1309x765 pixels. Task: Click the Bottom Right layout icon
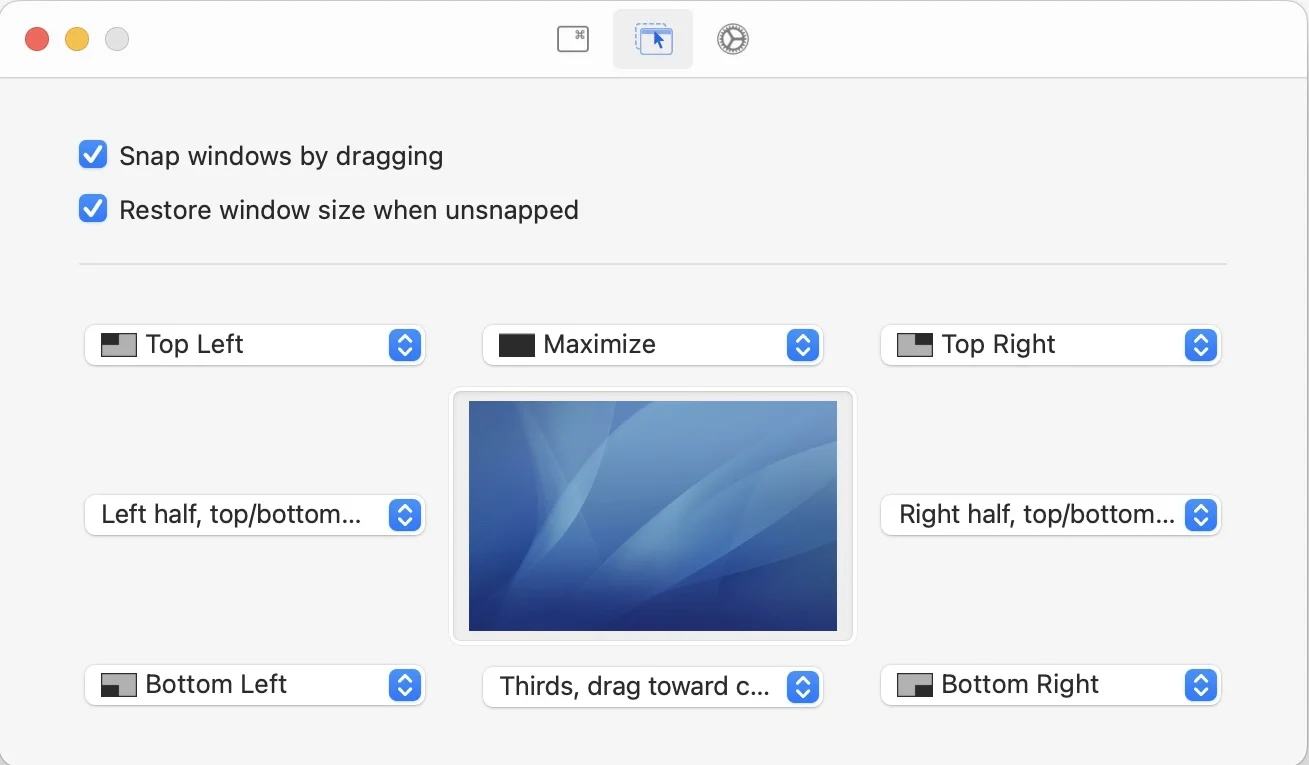pyautogui.click(x=915, y=685)
